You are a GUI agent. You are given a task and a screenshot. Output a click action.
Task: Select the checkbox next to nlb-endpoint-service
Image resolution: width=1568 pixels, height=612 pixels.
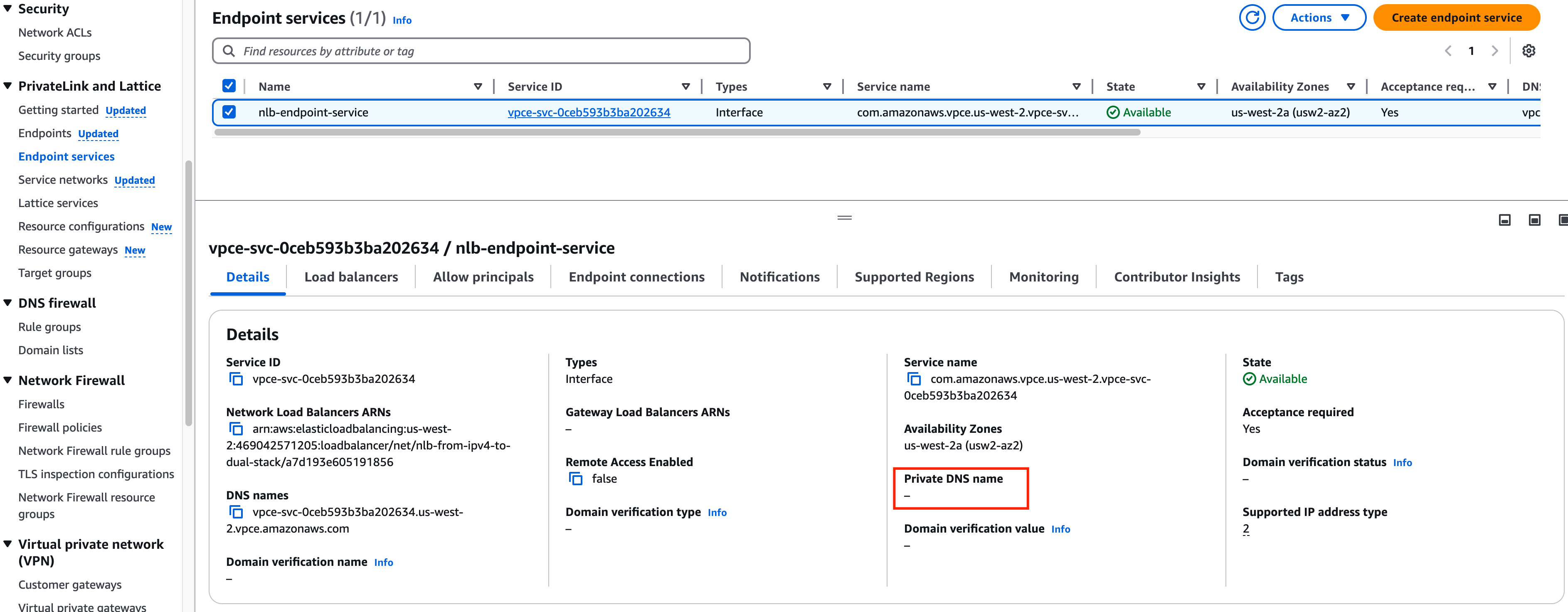point(227,112)
